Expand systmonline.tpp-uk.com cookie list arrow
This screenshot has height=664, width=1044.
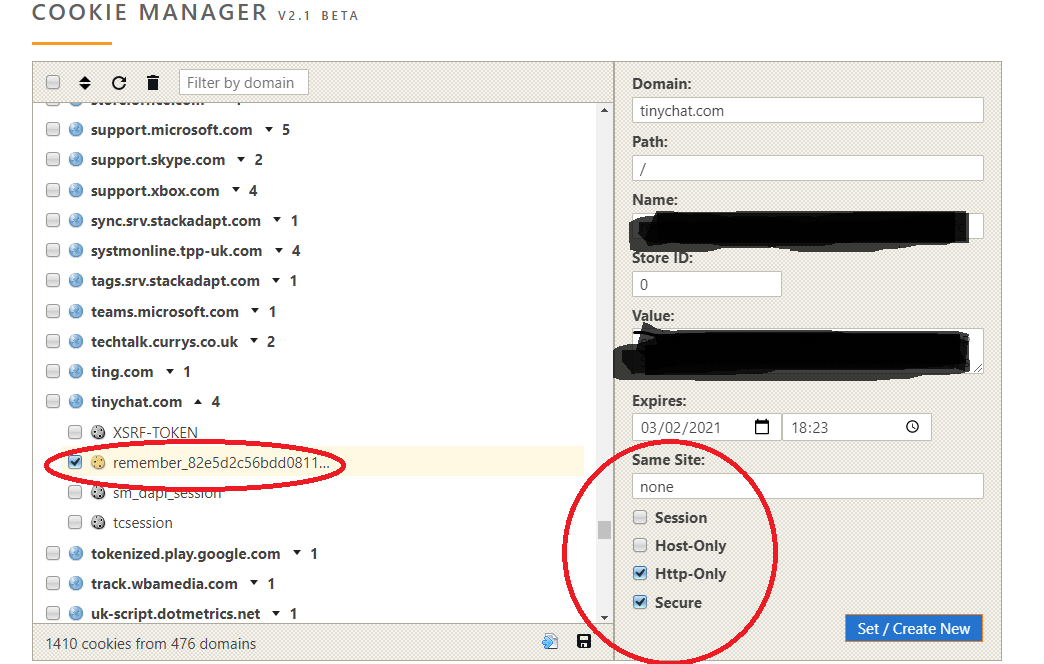279,250
